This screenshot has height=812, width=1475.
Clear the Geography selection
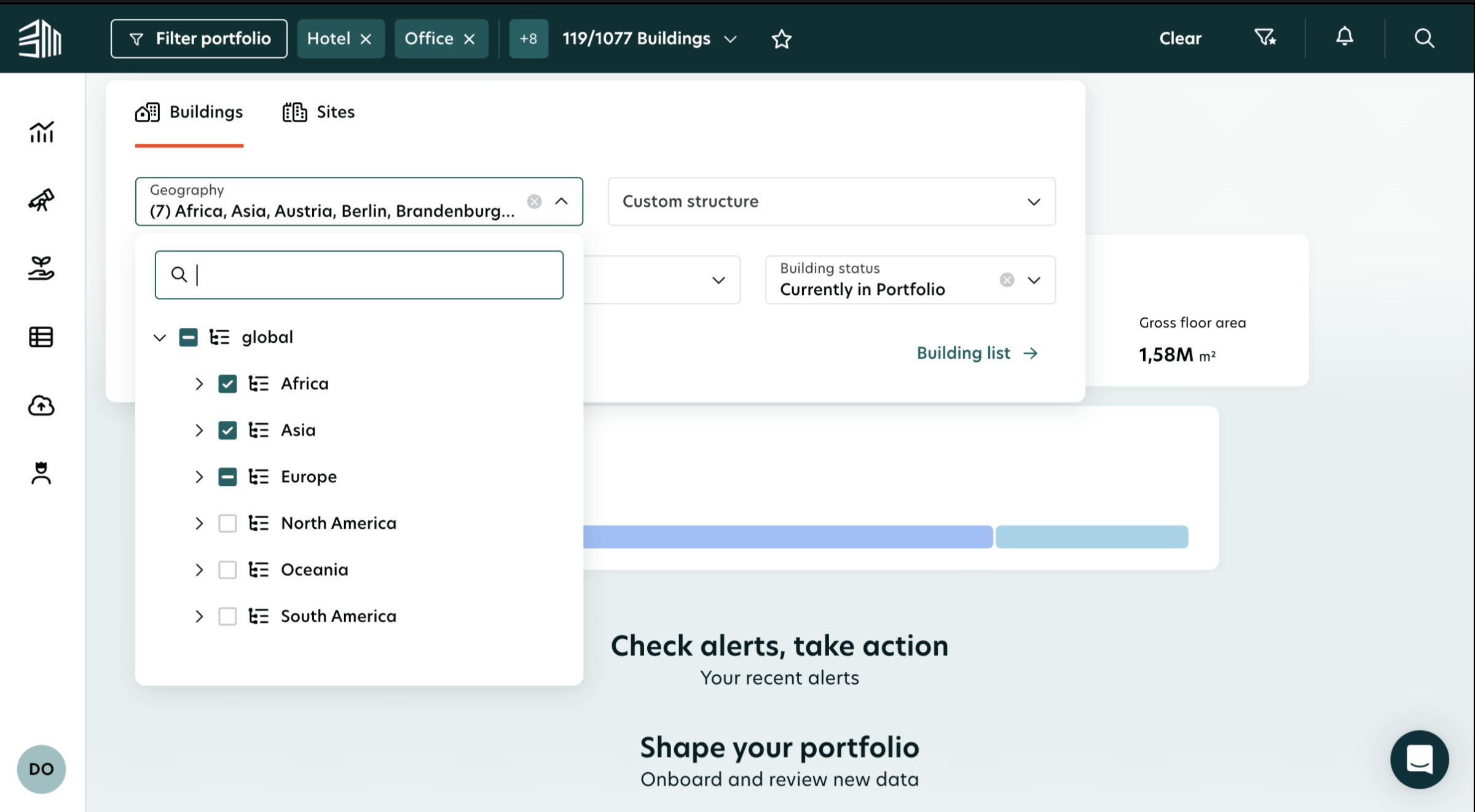535,201
